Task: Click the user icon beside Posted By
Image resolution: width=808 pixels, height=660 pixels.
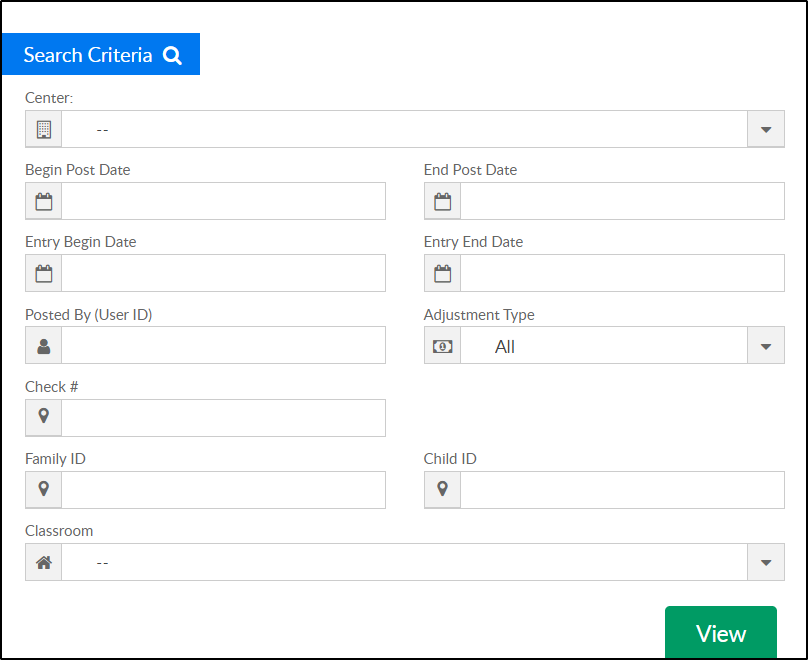Action: pyautogui.click(x=44, y=346)
